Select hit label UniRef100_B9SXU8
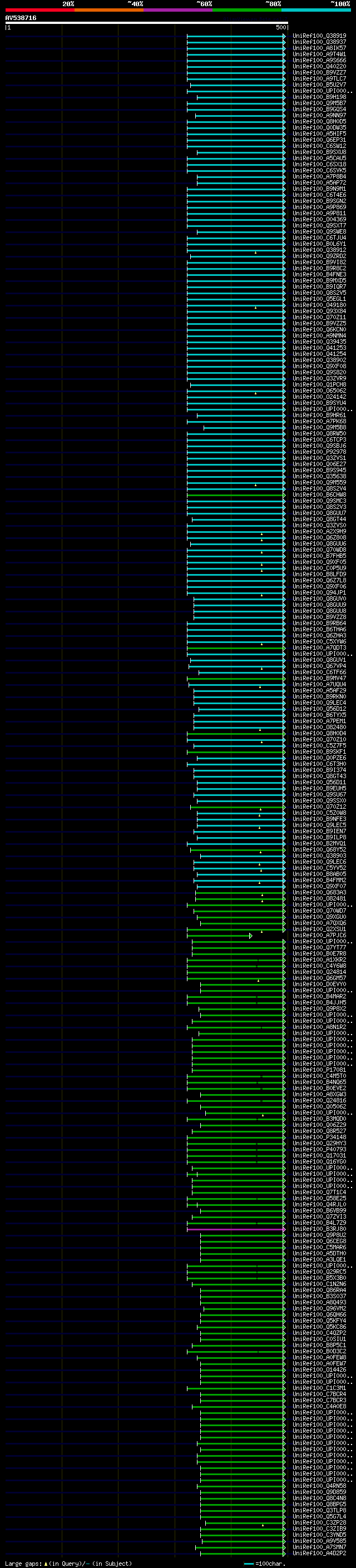The image size is (356, 1568). (x=319, y=152)
